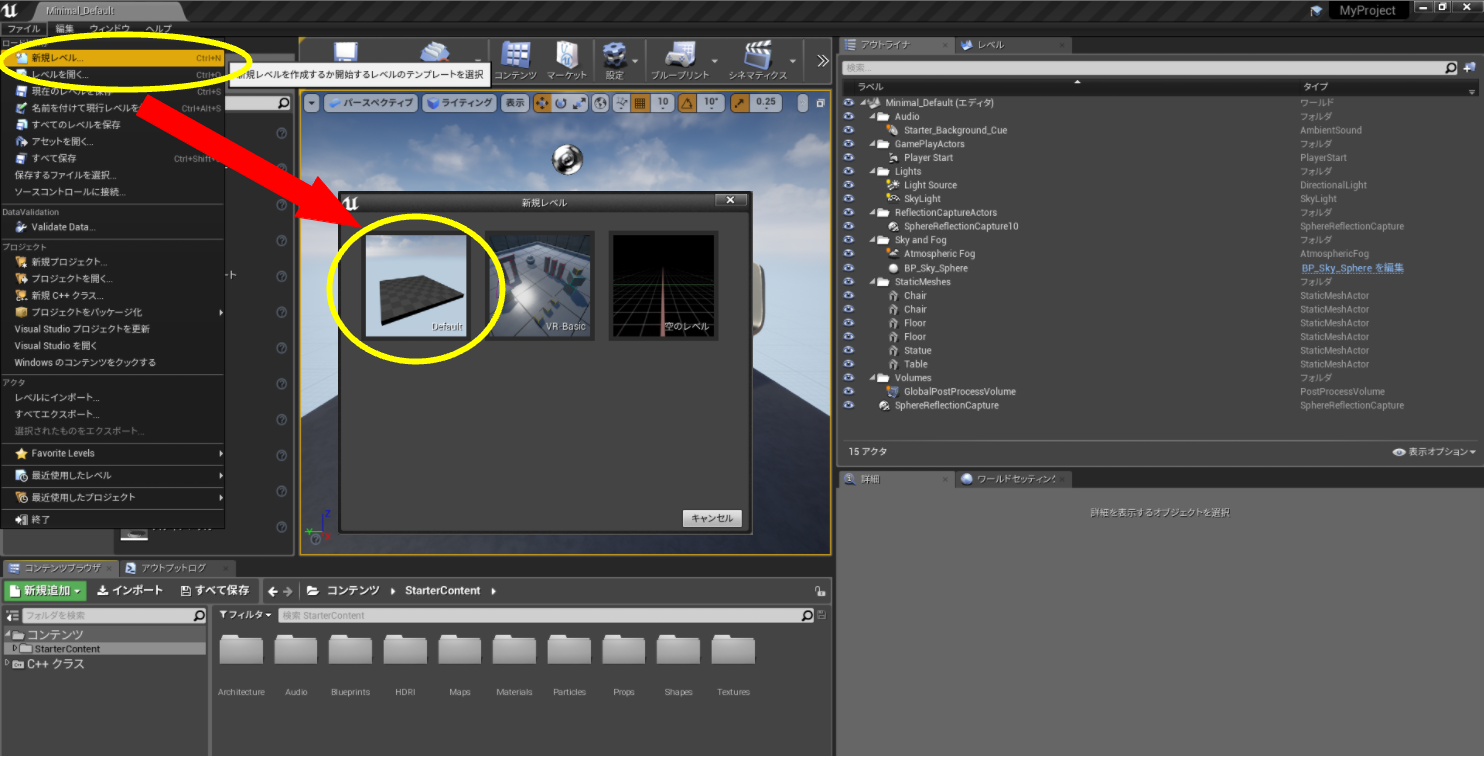Open Favorite Levels submenu
The image size is (1484, 757).
click(112, 453)
